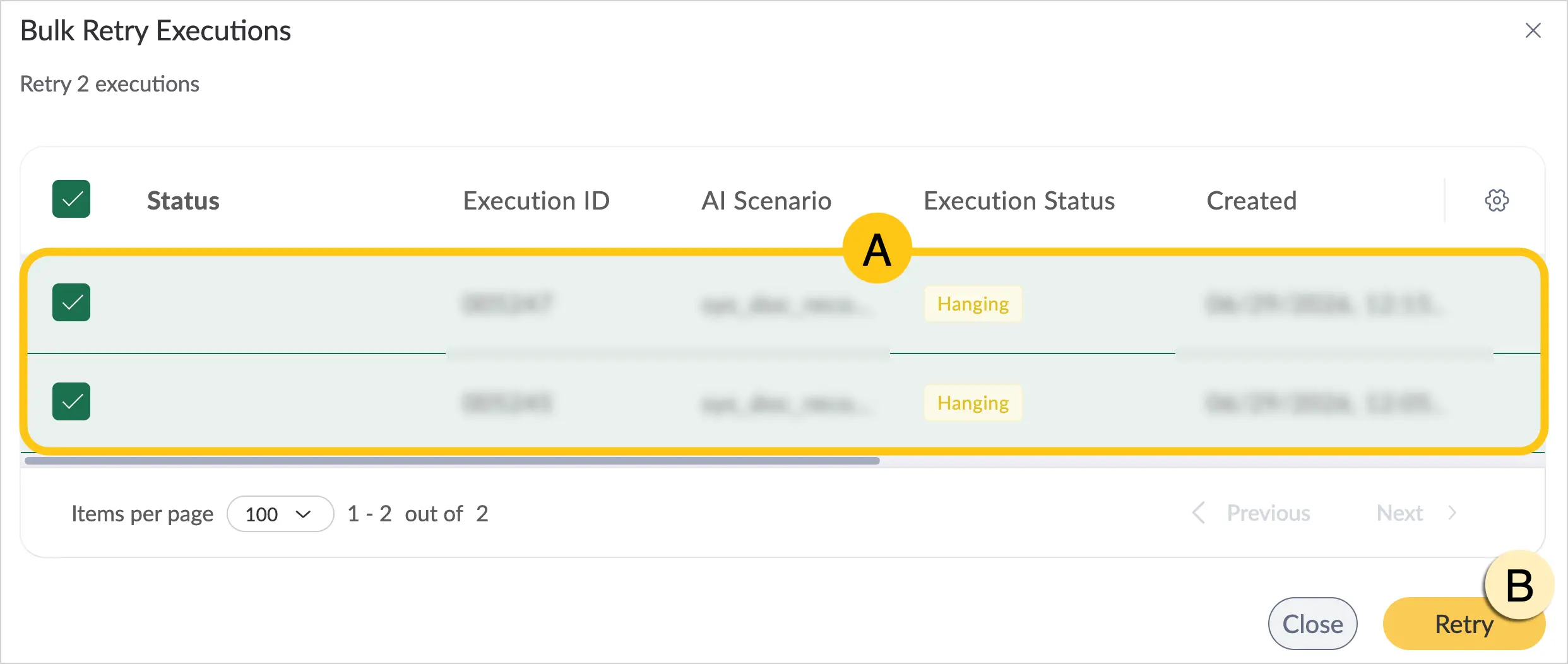This screenshot has height=664, width=1568.
Task: Click the Execution ID column header
Action: (536, 201)
